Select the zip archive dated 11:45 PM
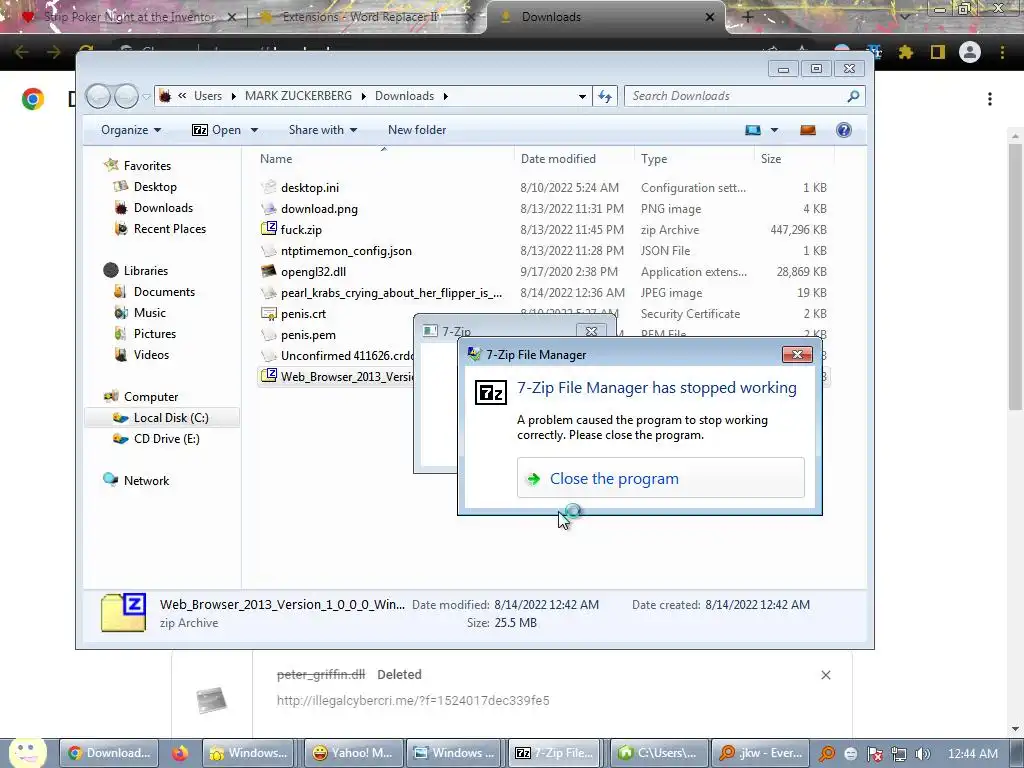This screenshot has width=1024, height=768. pos(301,230)
